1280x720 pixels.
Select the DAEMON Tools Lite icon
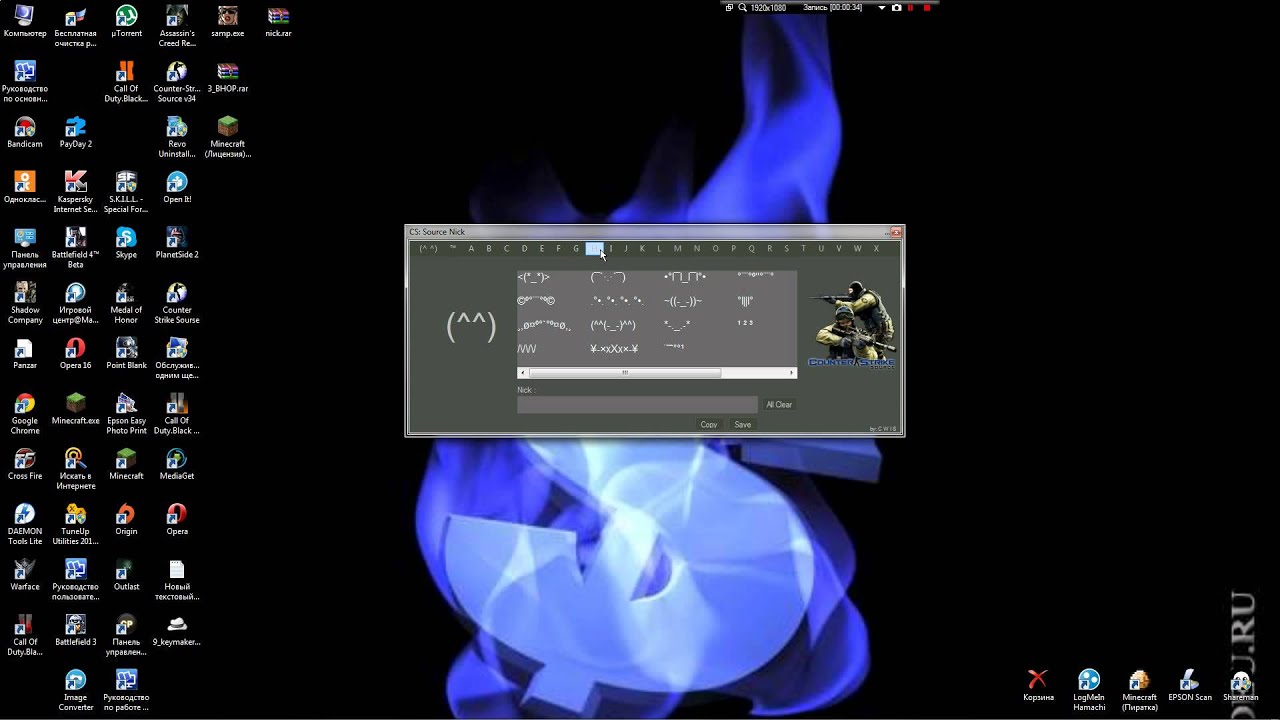pos(25,525)
